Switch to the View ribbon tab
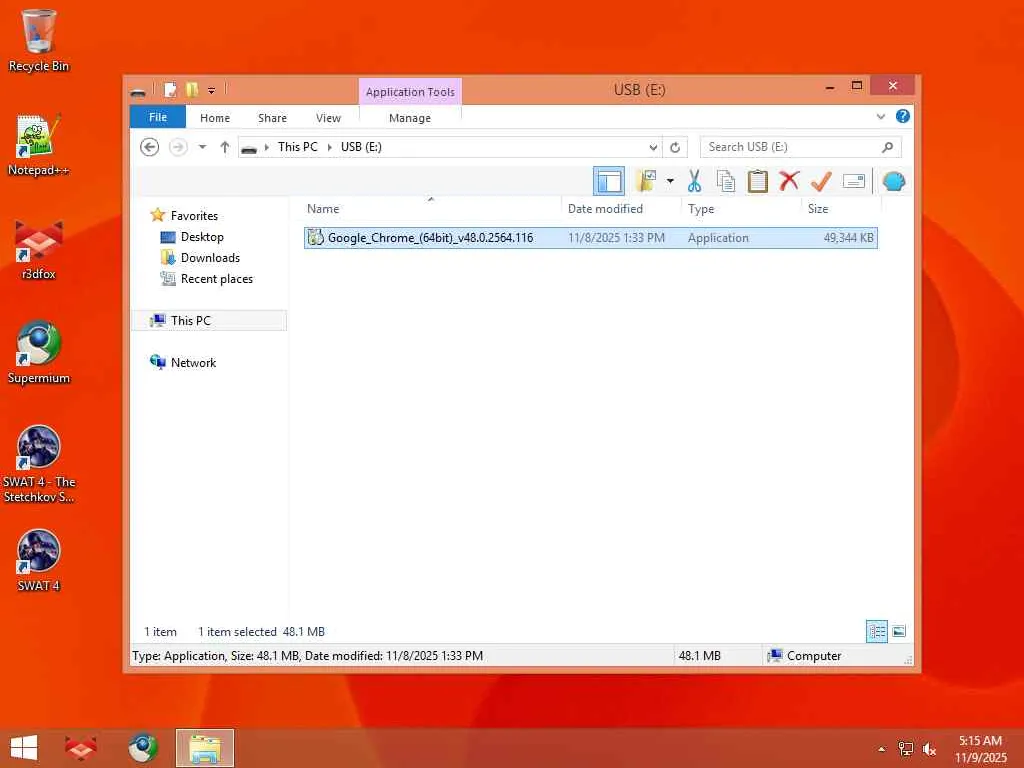The image size is (1024, 768). coord(328,118)
